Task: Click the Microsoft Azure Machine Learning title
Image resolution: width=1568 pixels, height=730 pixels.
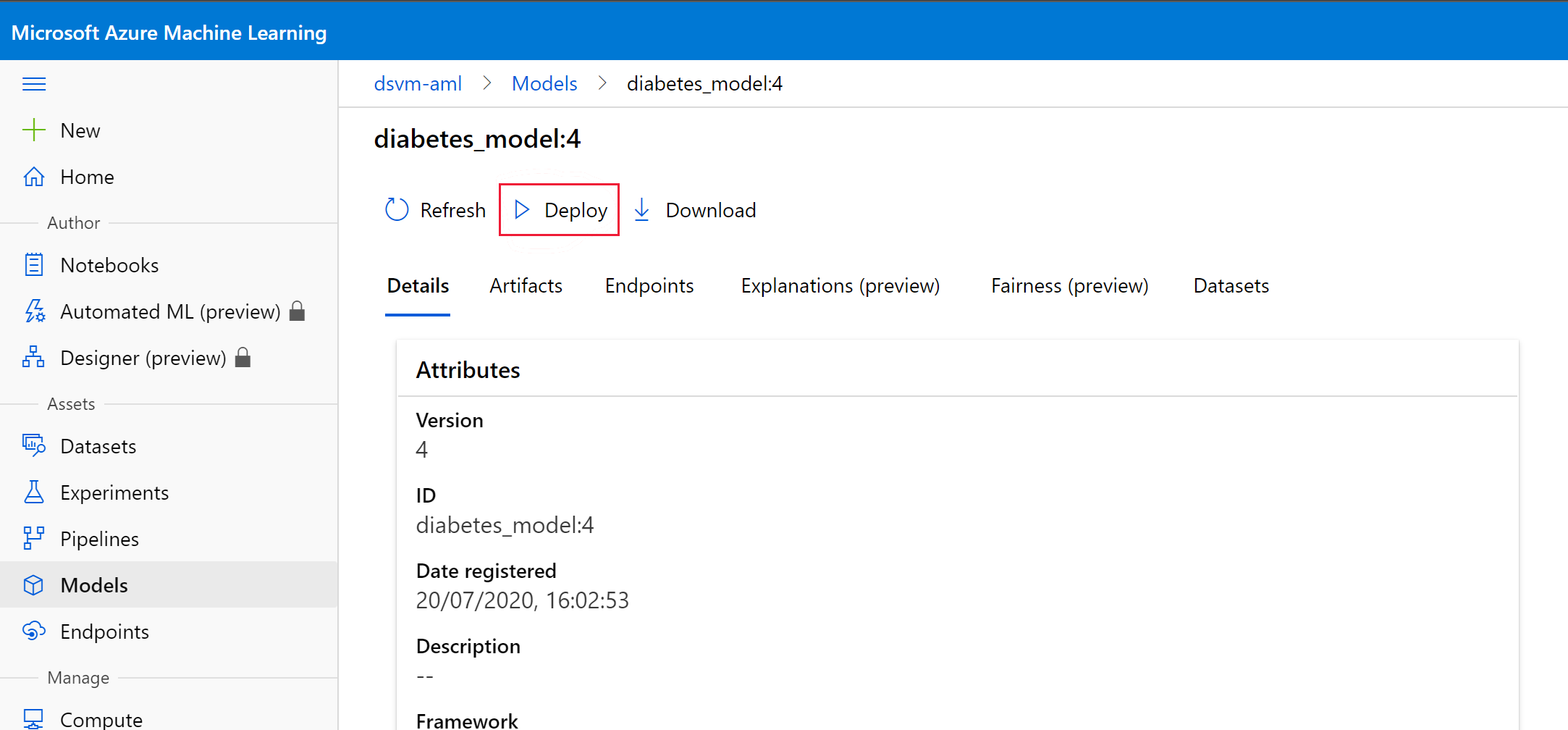Action: (169, 33)
